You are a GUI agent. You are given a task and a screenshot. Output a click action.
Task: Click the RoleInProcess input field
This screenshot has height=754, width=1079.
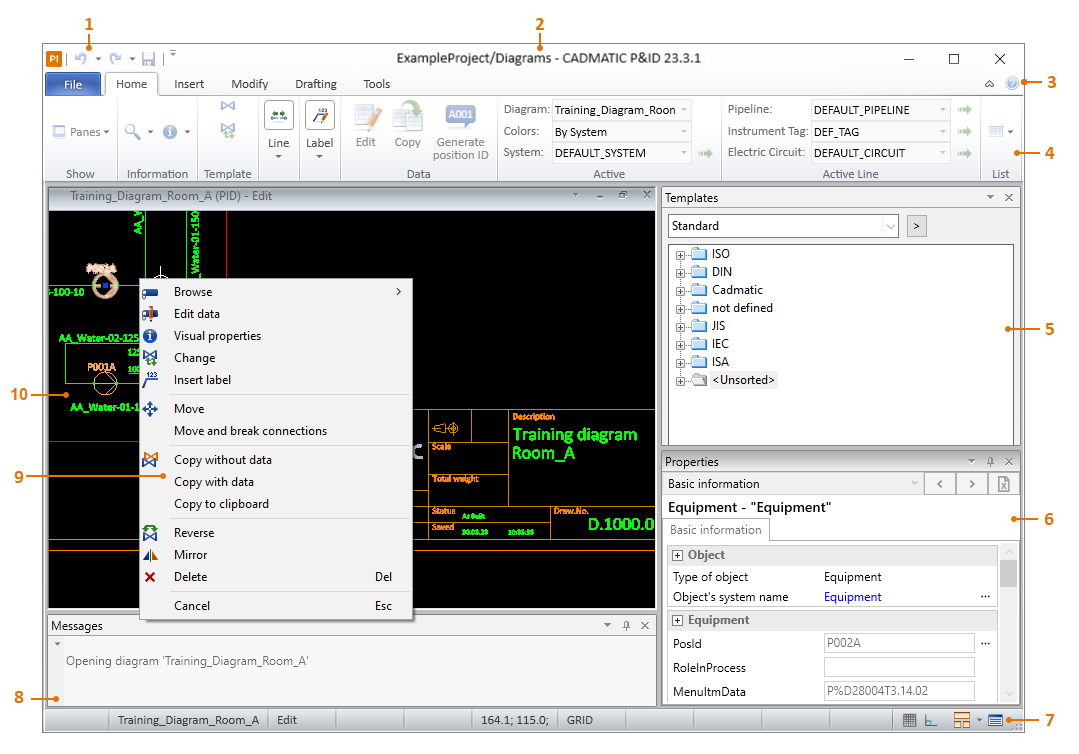pyautogui.click(x=898, y=667)
